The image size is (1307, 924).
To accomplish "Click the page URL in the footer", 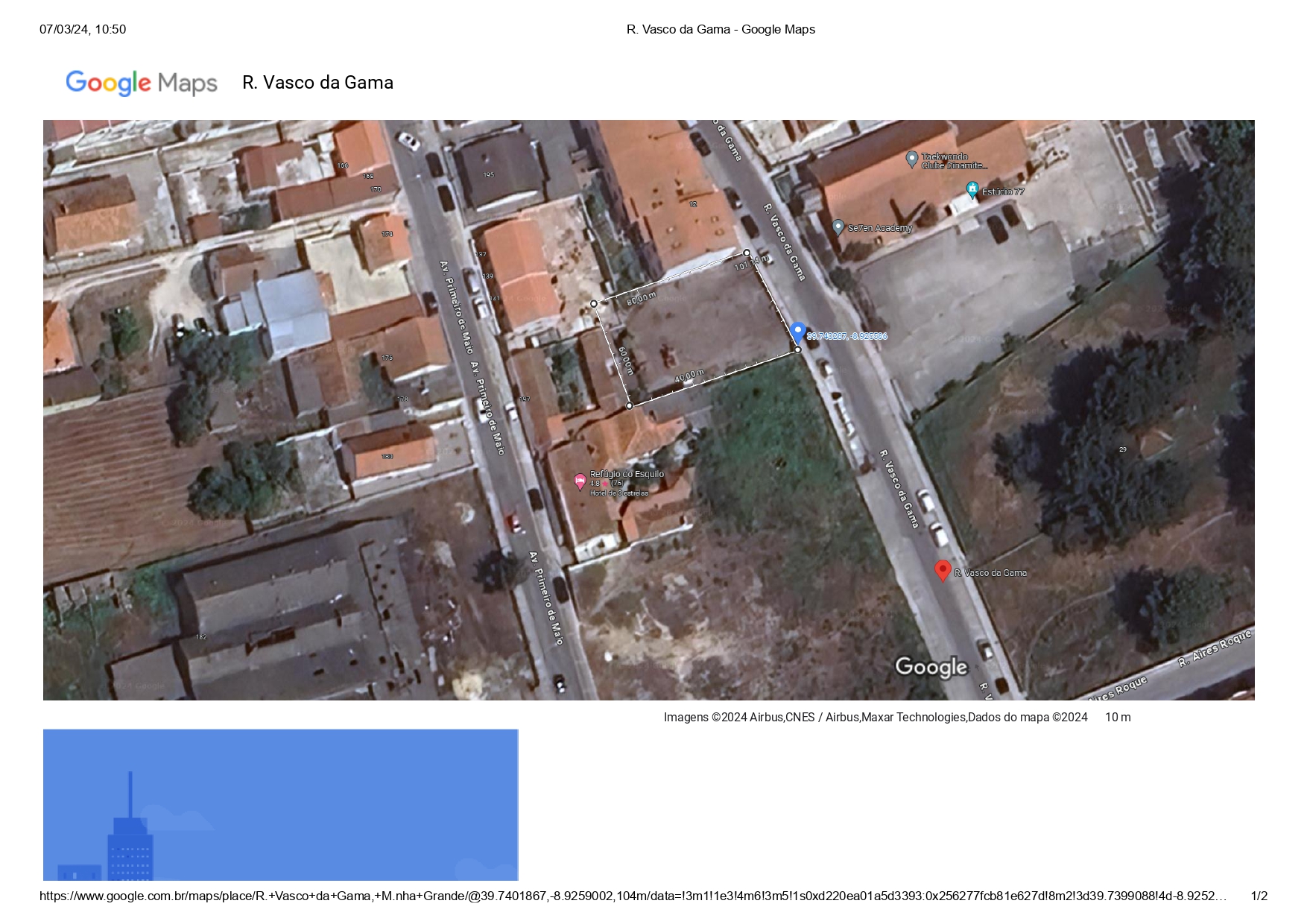I will (x=633, y=896).
